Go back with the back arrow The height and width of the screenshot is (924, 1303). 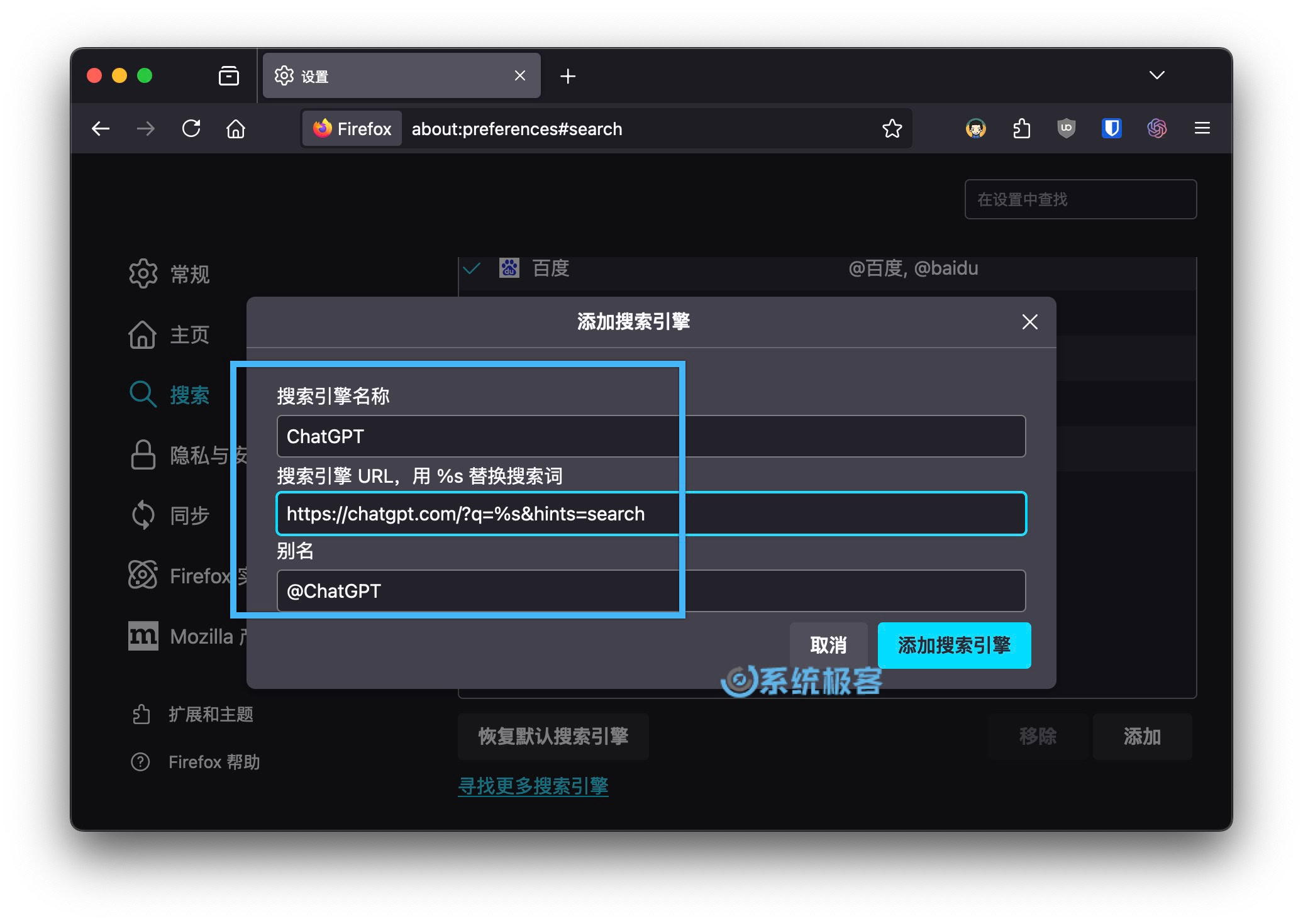pos(101,129)
